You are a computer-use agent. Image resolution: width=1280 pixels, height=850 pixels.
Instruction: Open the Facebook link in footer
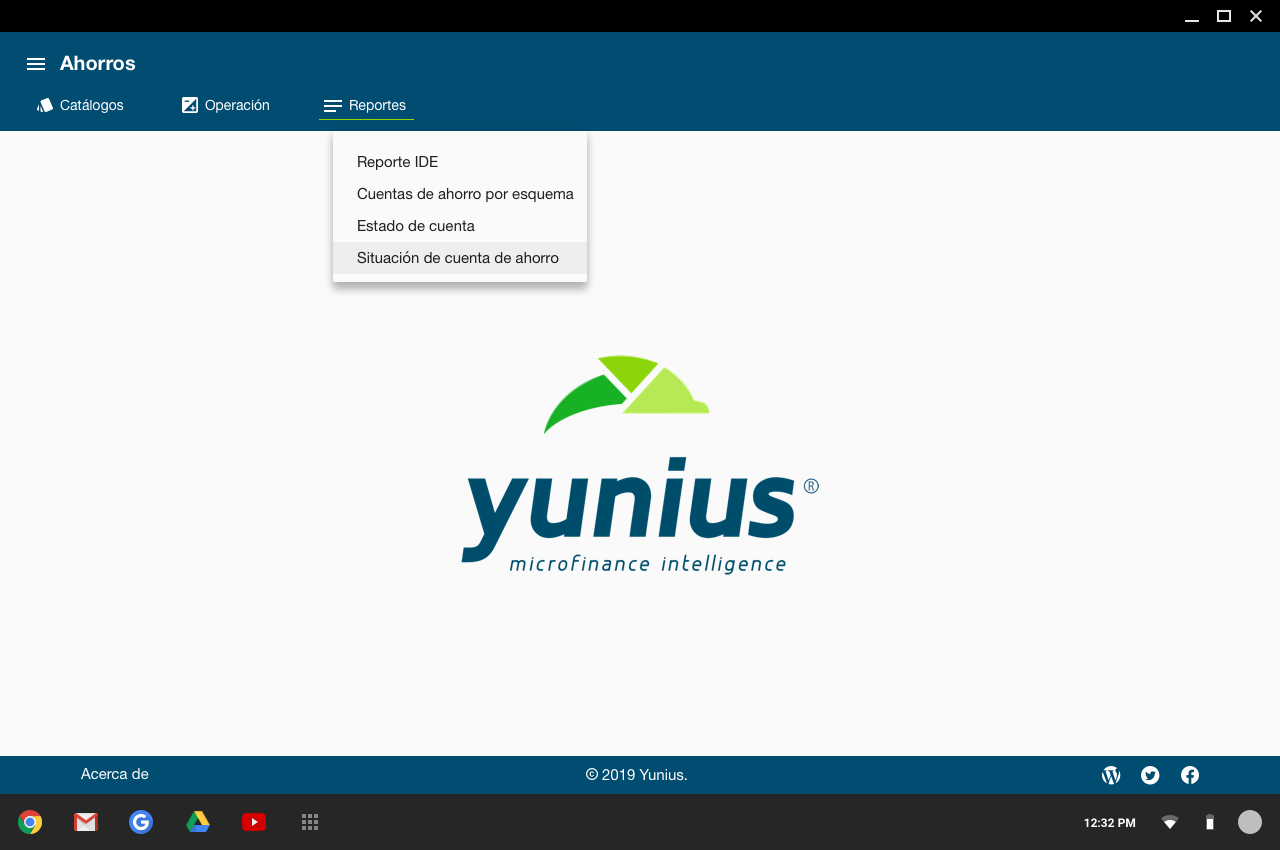pyautogui.click(x=1190, y=775)
